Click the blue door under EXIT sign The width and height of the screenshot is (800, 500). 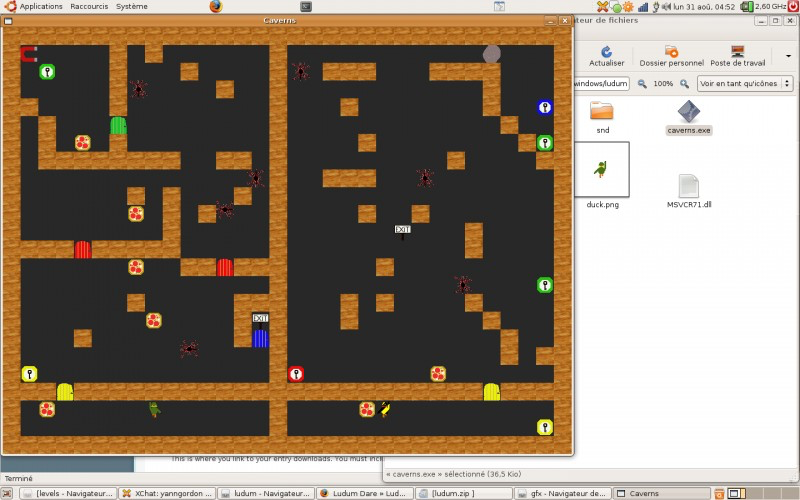click(260, 339)
